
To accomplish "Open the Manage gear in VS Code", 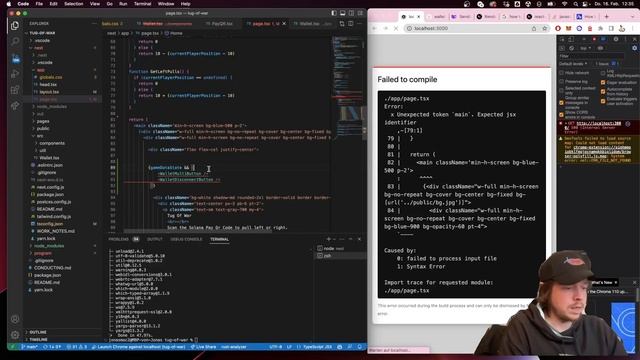I will pyautogui.click(x=15, y=335).
